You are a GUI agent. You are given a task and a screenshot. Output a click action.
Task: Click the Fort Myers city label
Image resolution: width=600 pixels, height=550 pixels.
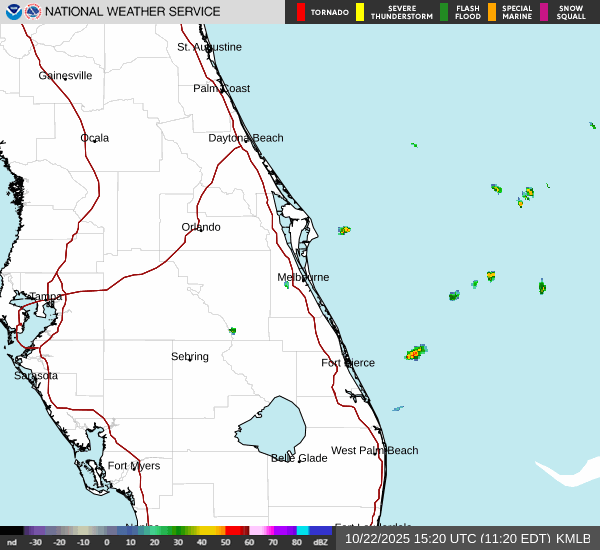pos(133,465)
